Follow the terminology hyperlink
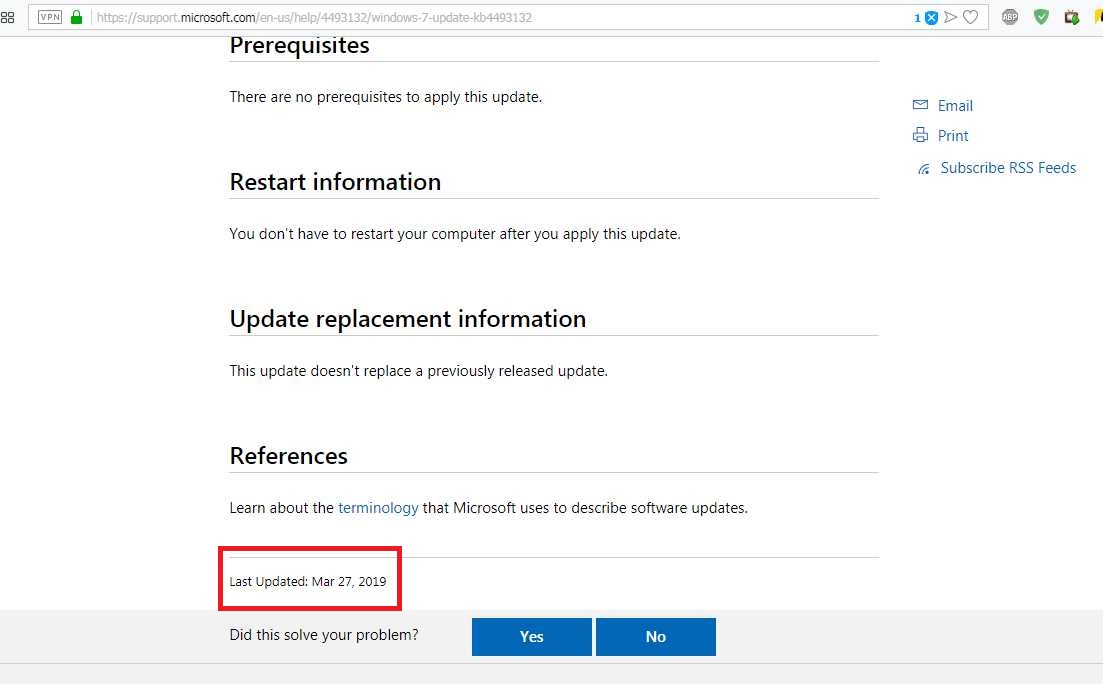Image resolution: width=1103 pixels, height=684 pixels. click(x=378, y=508)
